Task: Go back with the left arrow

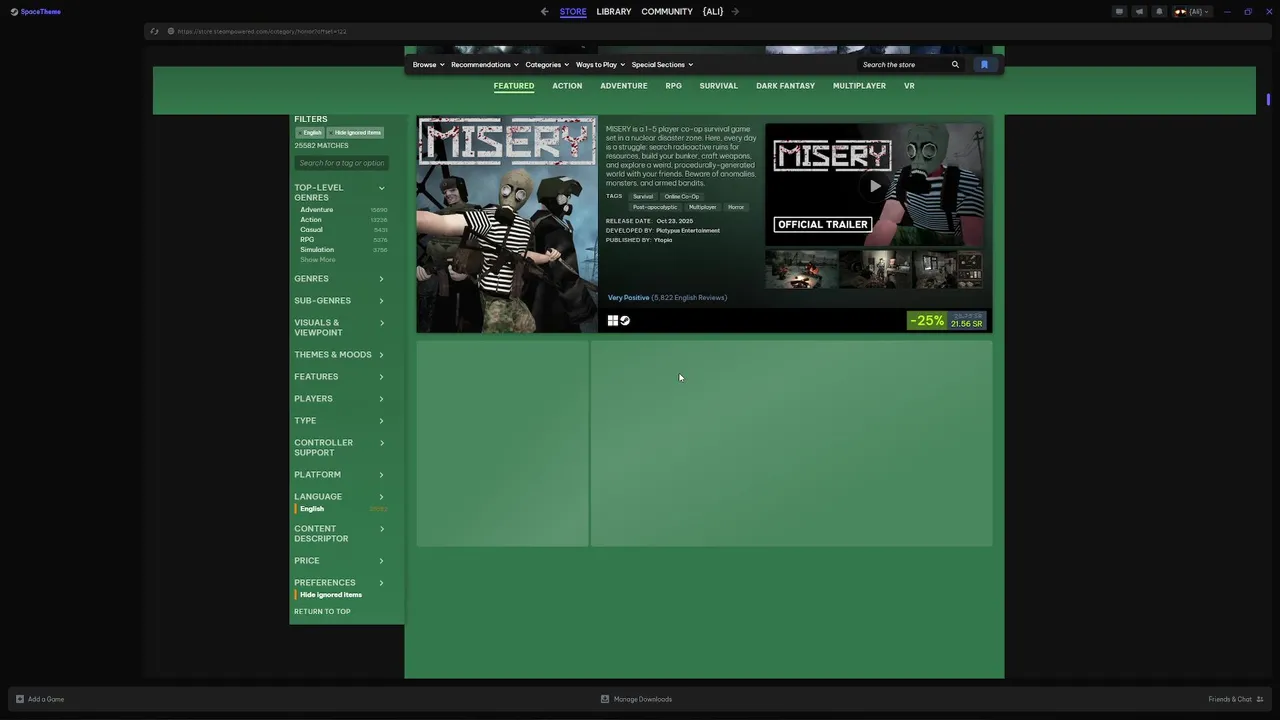Action: pyautogui.click(x=544, y=12)
